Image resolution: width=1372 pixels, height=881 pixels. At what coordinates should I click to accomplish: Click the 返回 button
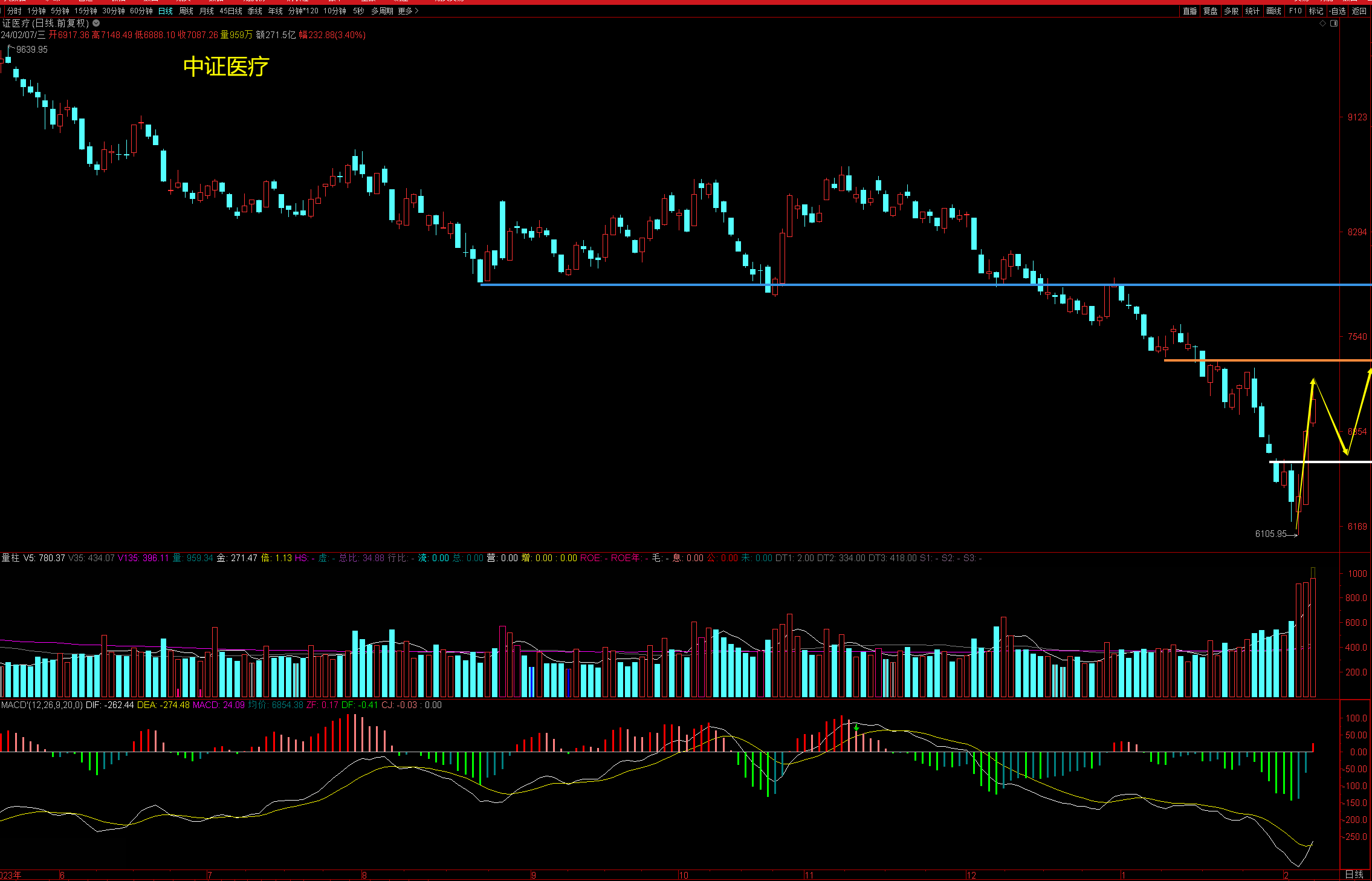click(1359, 11)
